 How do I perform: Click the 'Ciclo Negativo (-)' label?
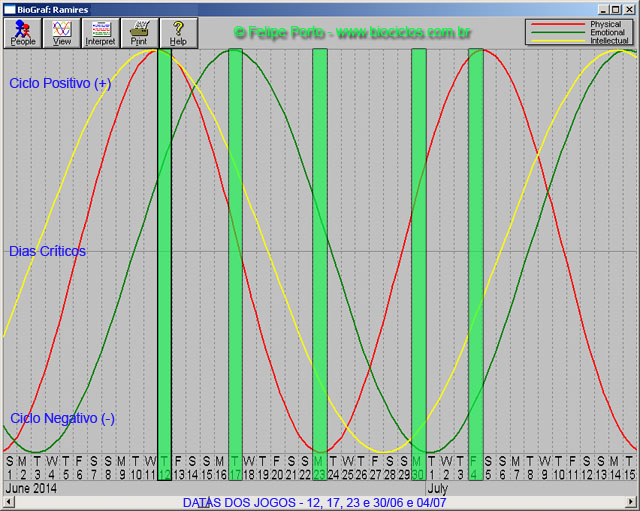pos(62,418)
